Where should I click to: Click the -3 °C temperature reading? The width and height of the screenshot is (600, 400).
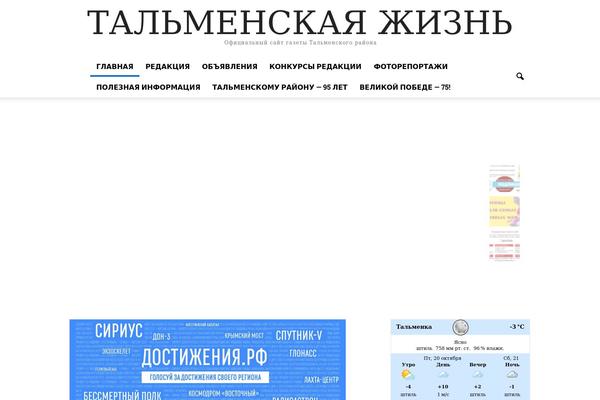[517, 327]
